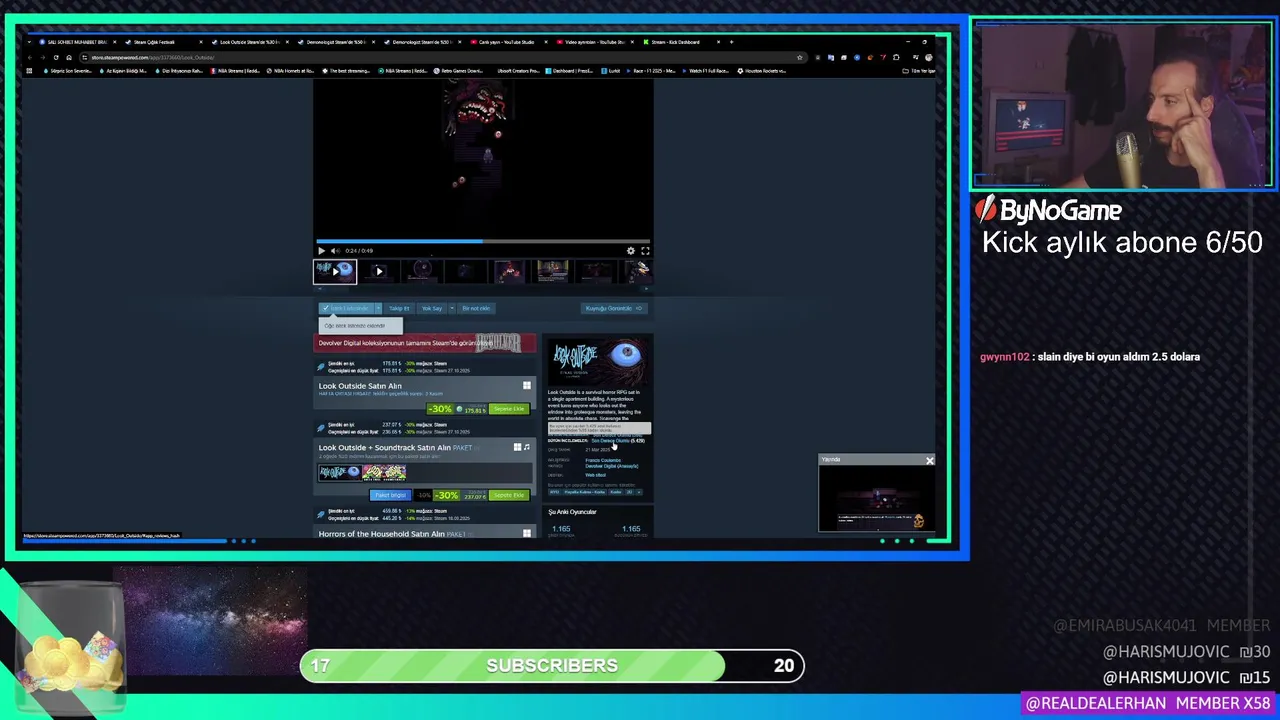Open the Web sitesi link

596,475
